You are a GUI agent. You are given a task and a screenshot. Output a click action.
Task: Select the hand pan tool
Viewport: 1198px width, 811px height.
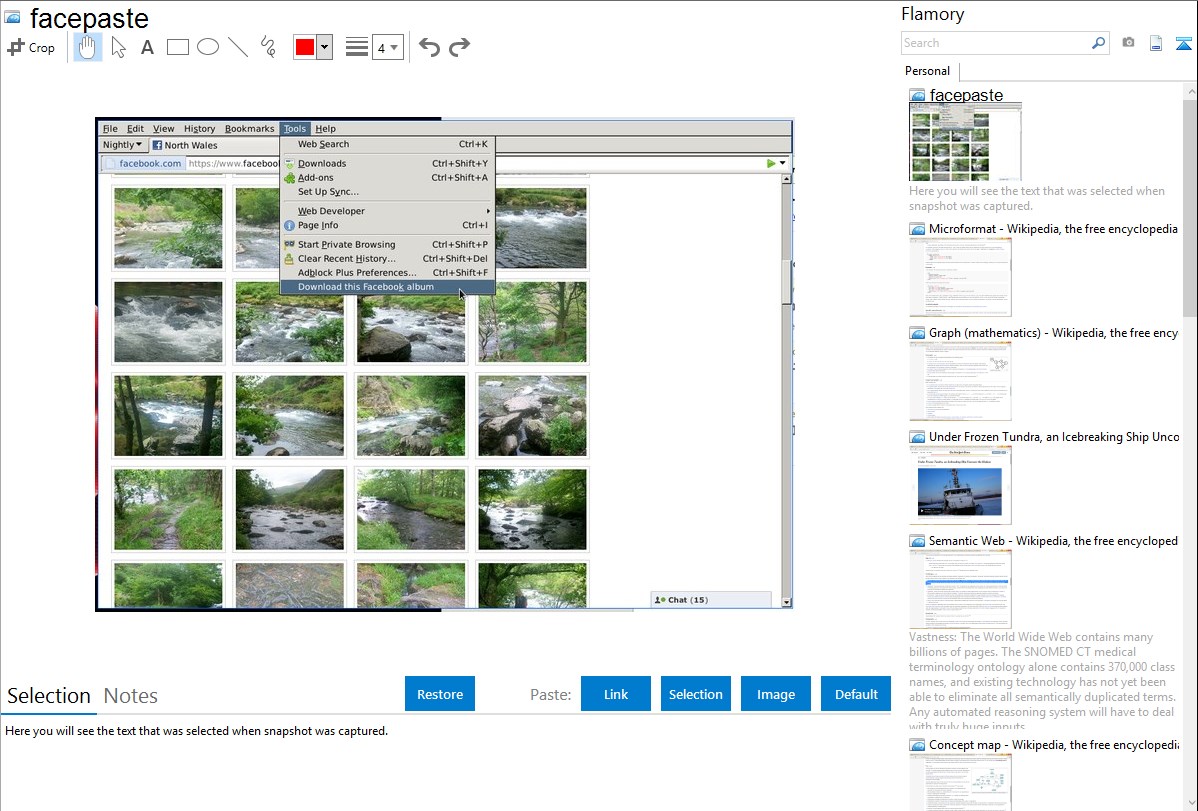pos(87,47)
